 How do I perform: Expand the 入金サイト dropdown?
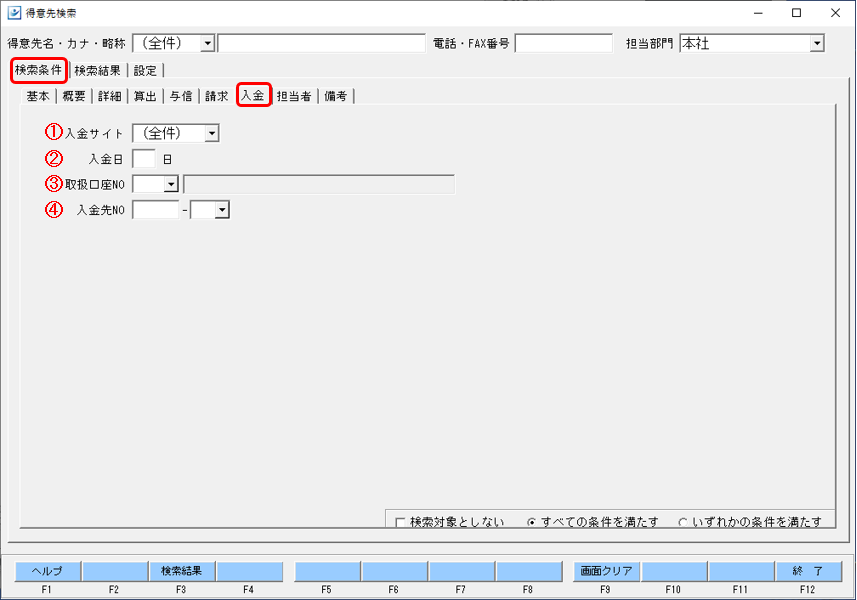click(212, 133)
